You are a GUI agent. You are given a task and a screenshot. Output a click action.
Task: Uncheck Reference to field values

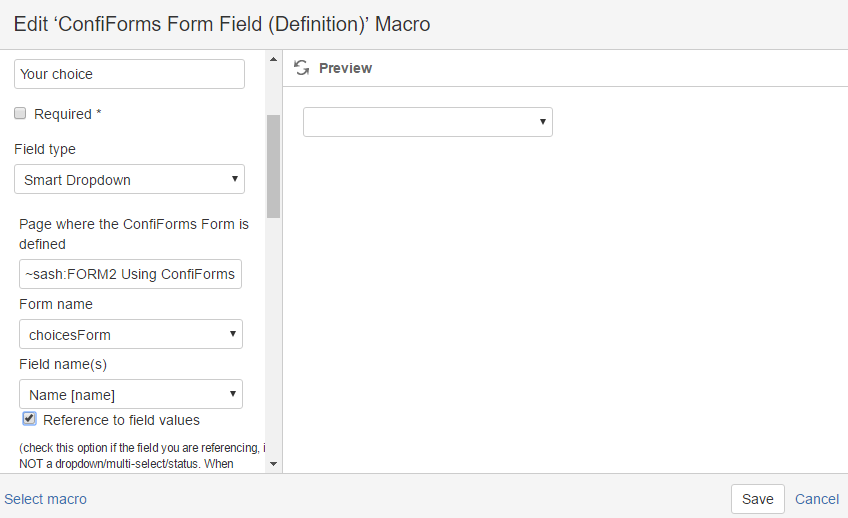pyautogui.click(x=30, y=419)
